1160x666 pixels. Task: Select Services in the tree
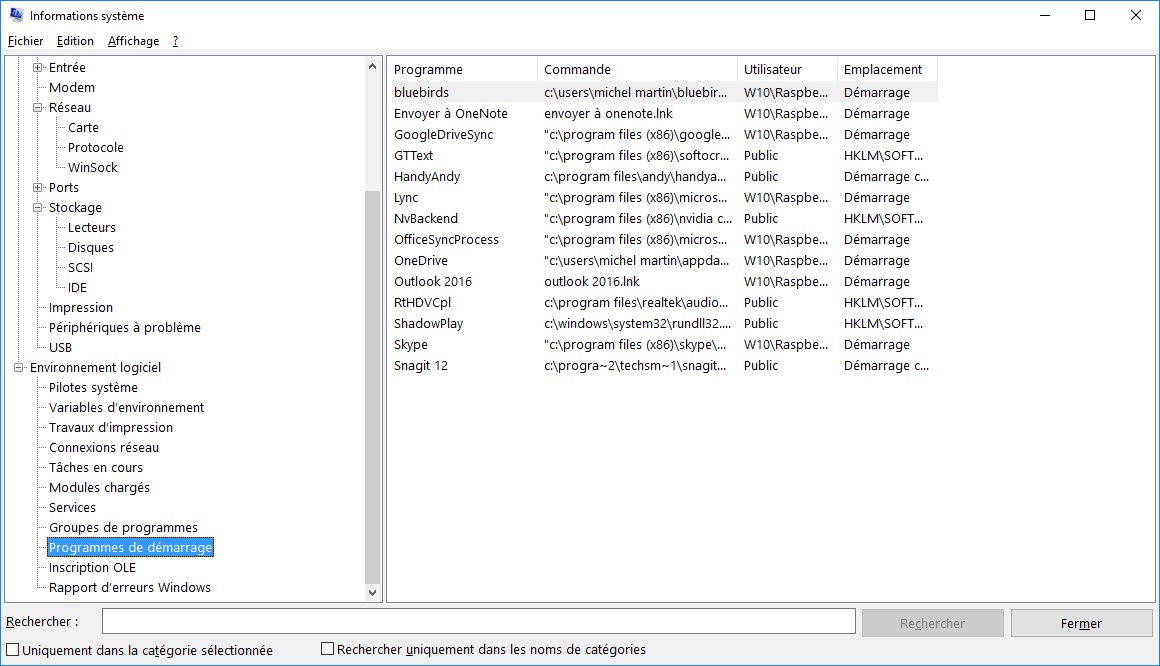(72, 508)
